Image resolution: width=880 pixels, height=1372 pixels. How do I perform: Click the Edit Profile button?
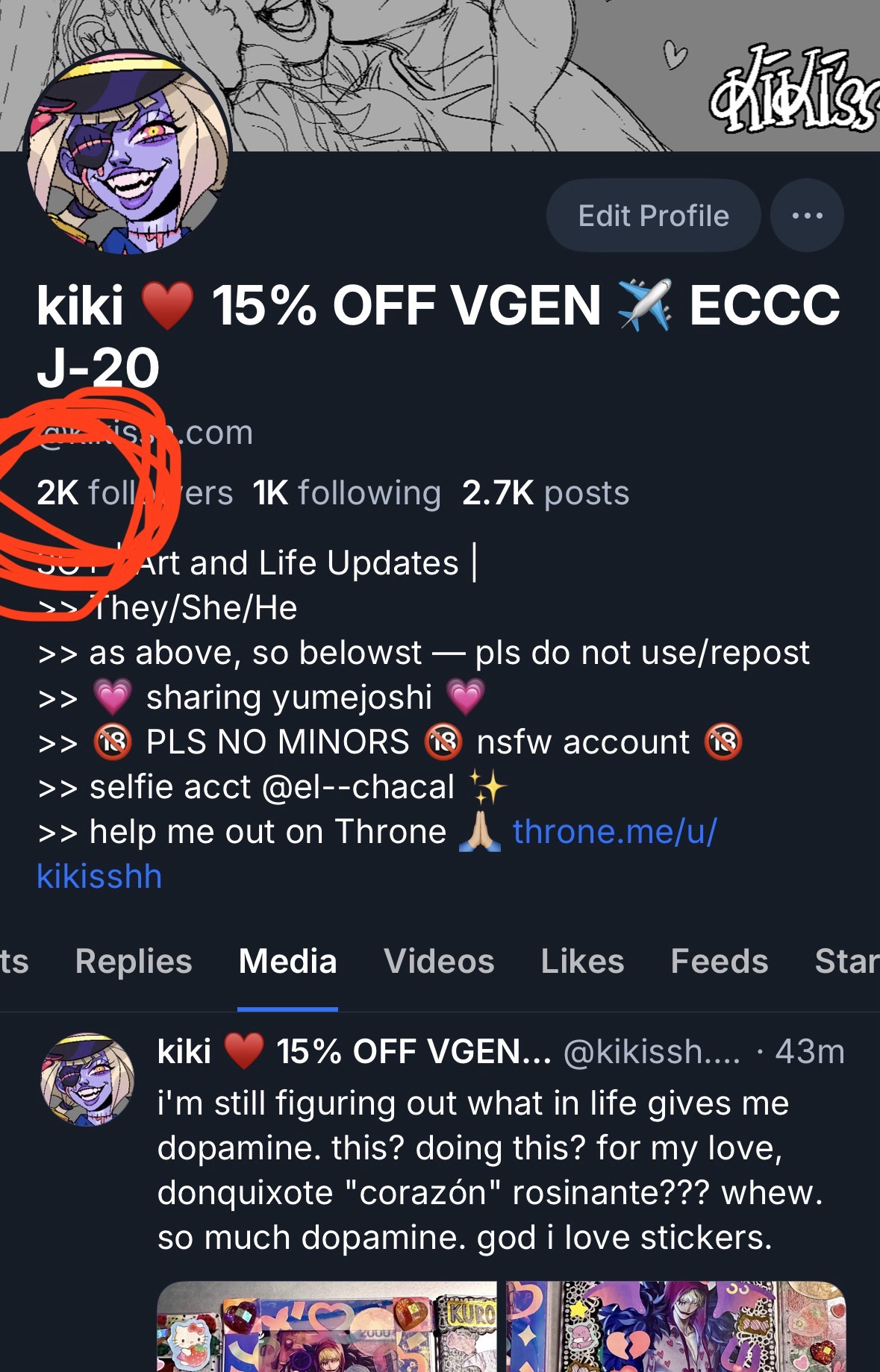(654, 216)
